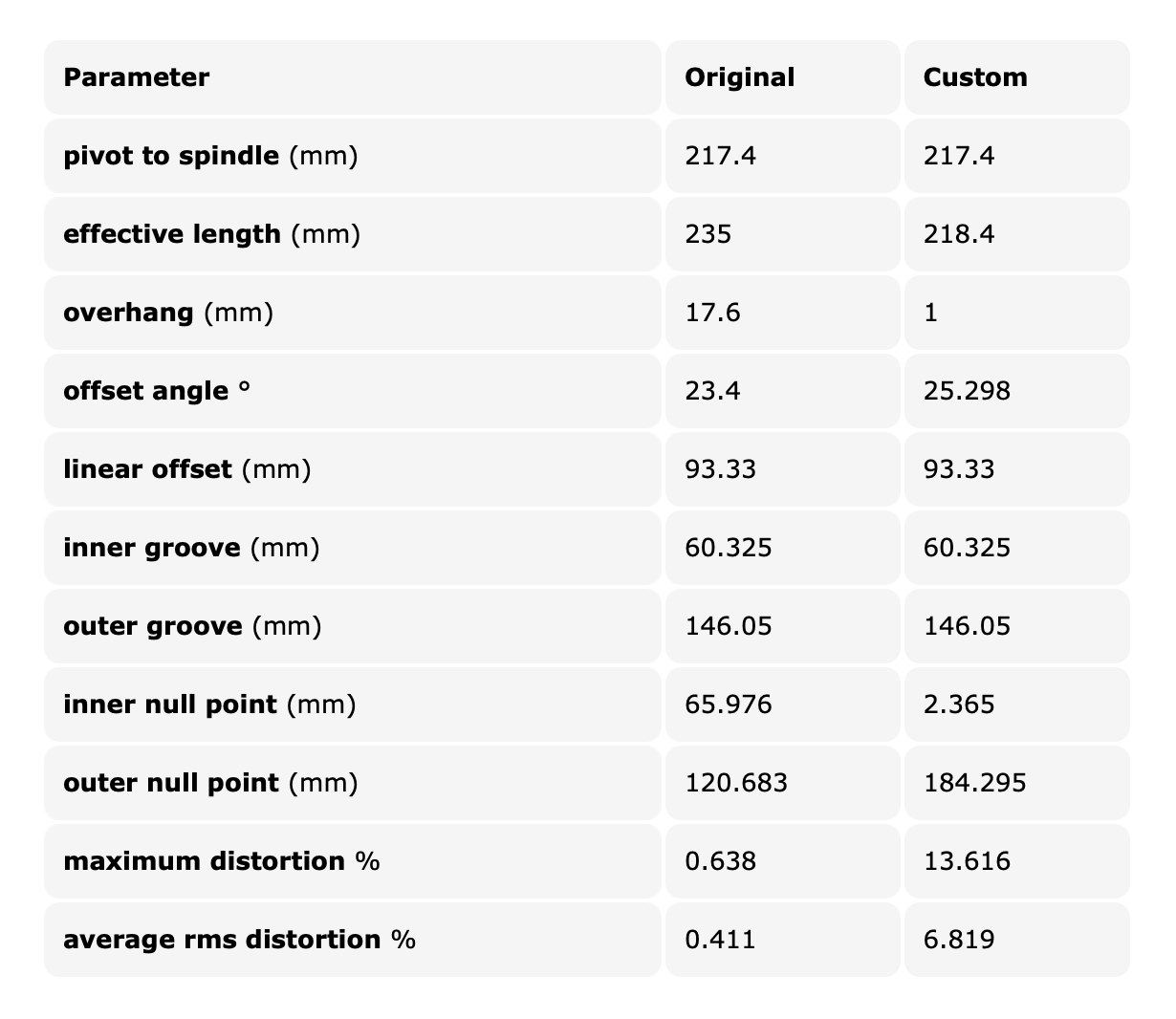Click the Original effective length value 235
1176x1019 pixels.
(708, 234)
